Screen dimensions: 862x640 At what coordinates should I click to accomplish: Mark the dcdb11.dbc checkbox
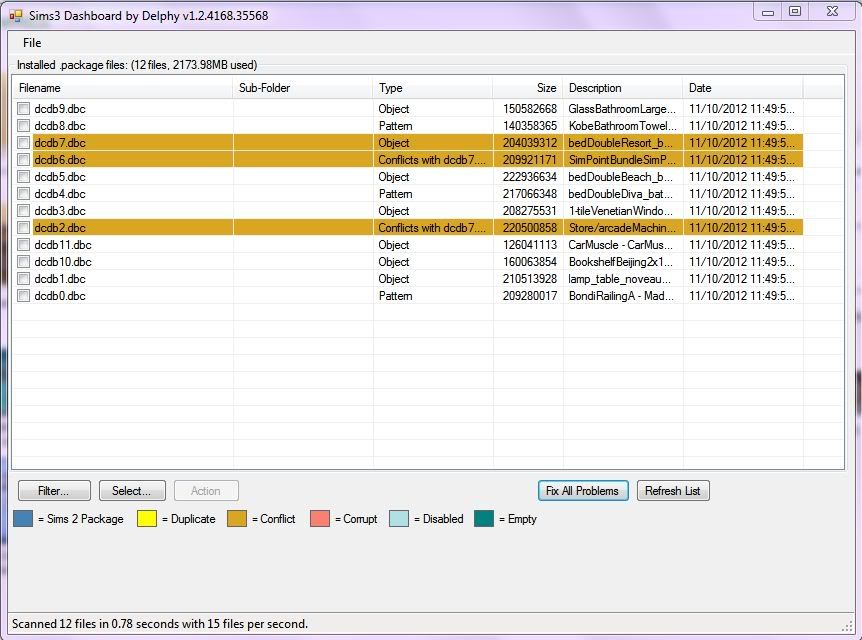point(23,245)
